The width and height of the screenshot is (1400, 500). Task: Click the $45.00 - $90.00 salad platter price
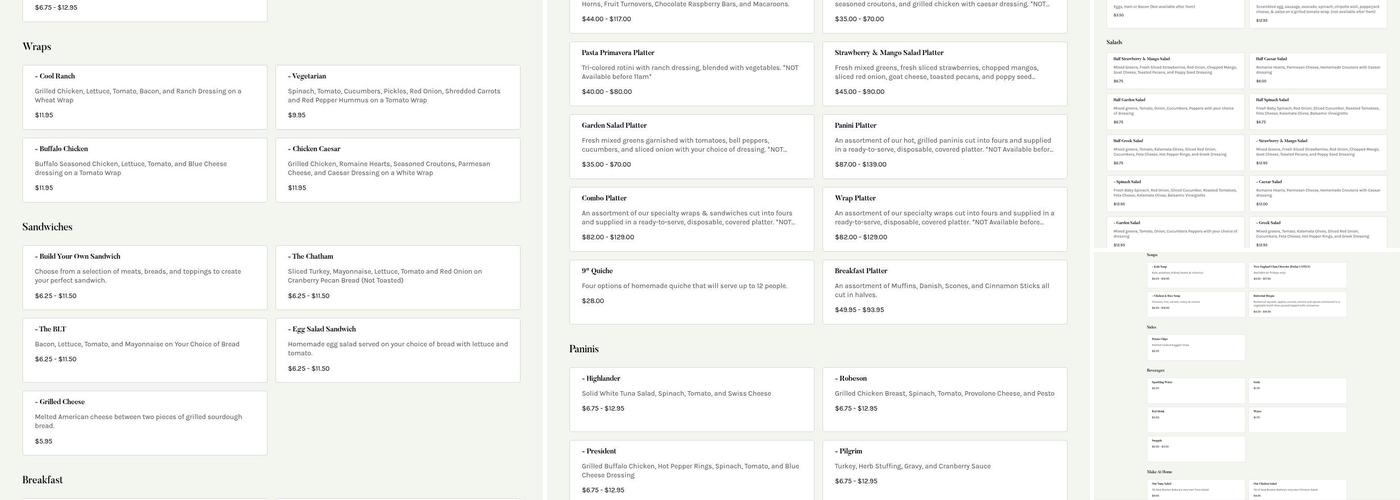pyautogui.click(x=860, y=92)
